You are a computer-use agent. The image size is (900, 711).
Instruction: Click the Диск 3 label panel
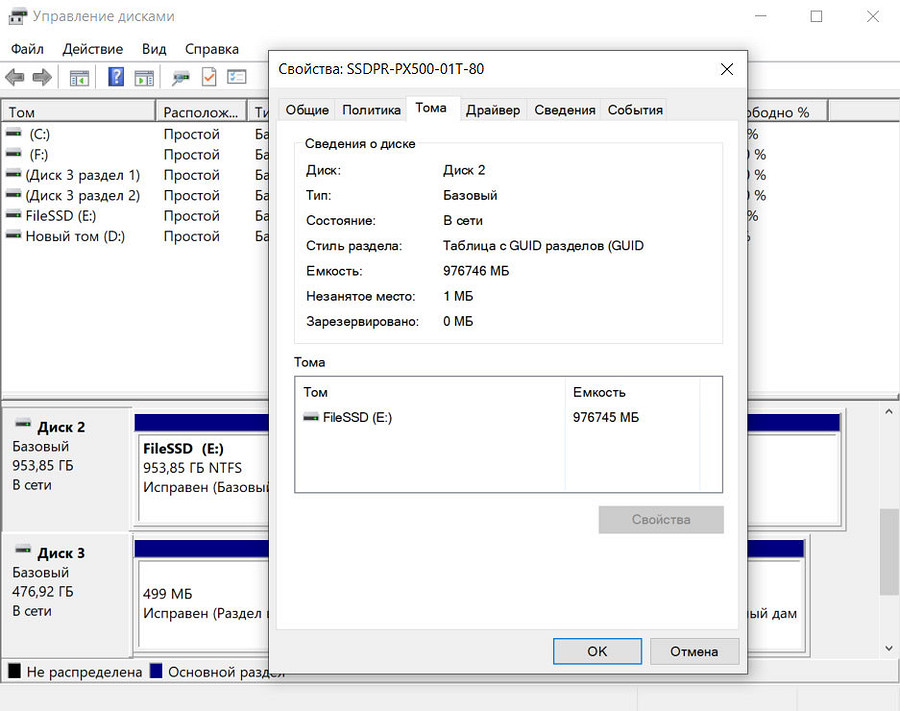click(67, 595)
